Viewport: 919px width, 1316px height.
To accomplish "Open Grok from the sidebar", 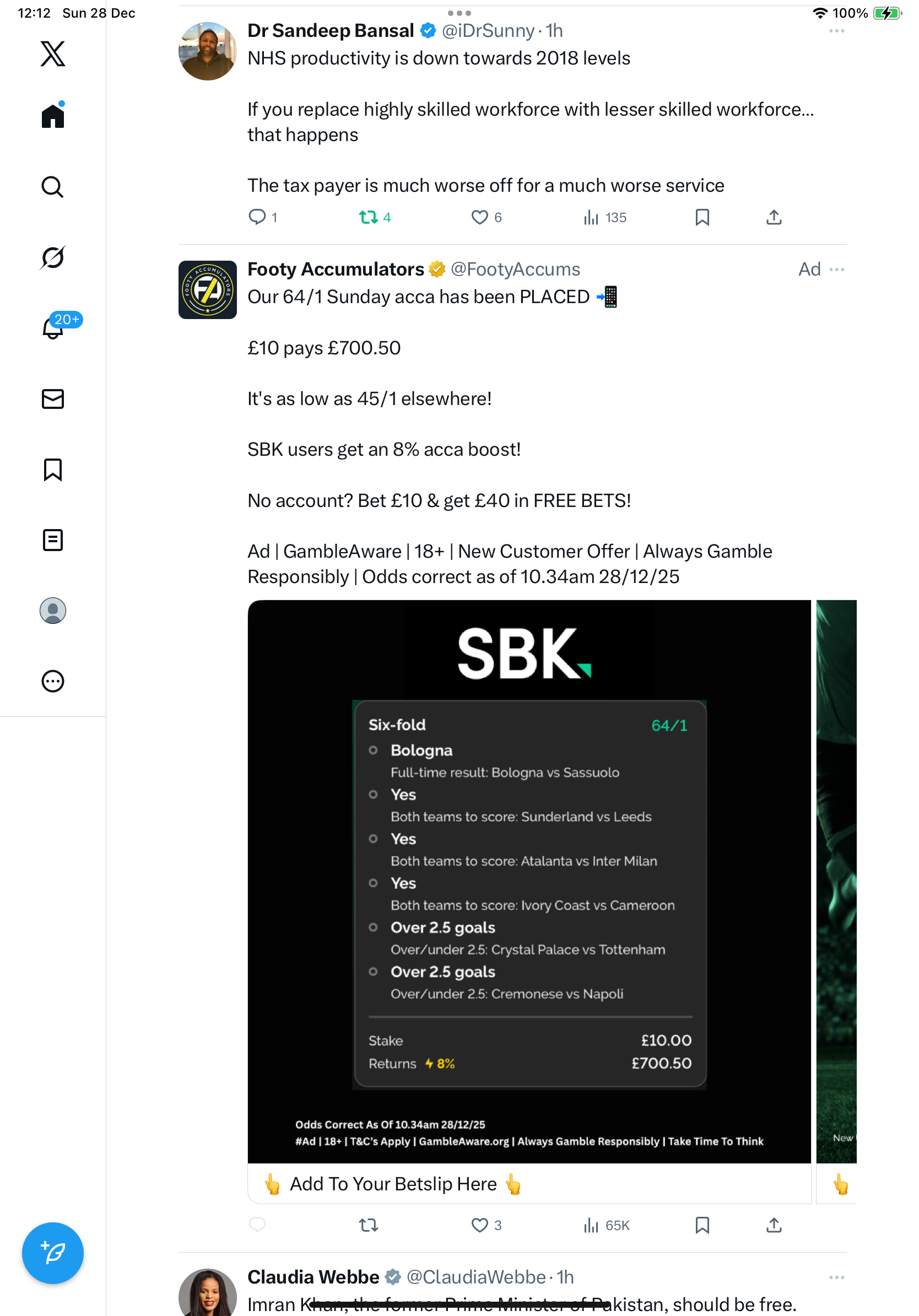I will [53, 257].
